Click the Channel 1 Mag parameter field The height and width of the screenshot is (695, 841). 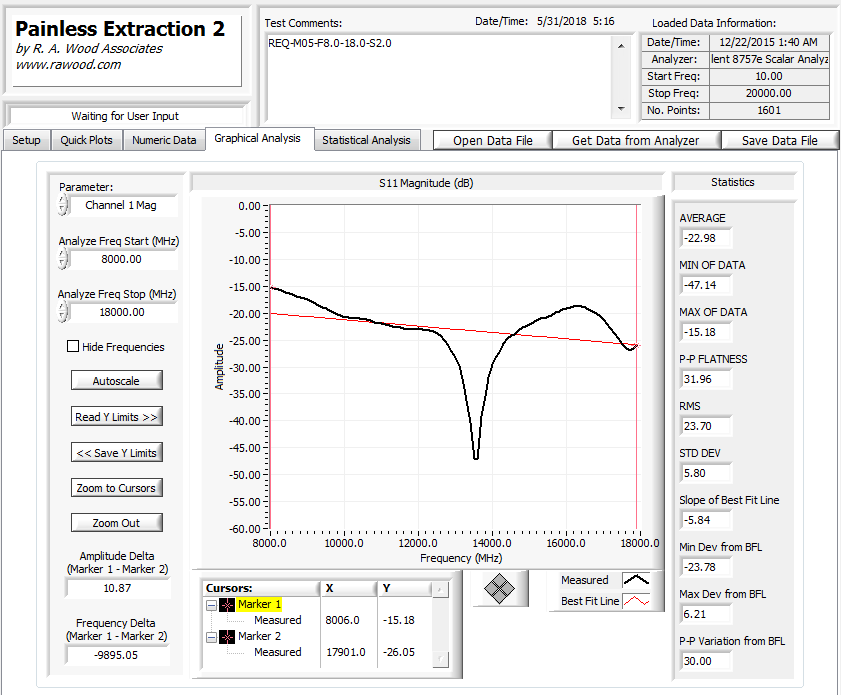121,205
